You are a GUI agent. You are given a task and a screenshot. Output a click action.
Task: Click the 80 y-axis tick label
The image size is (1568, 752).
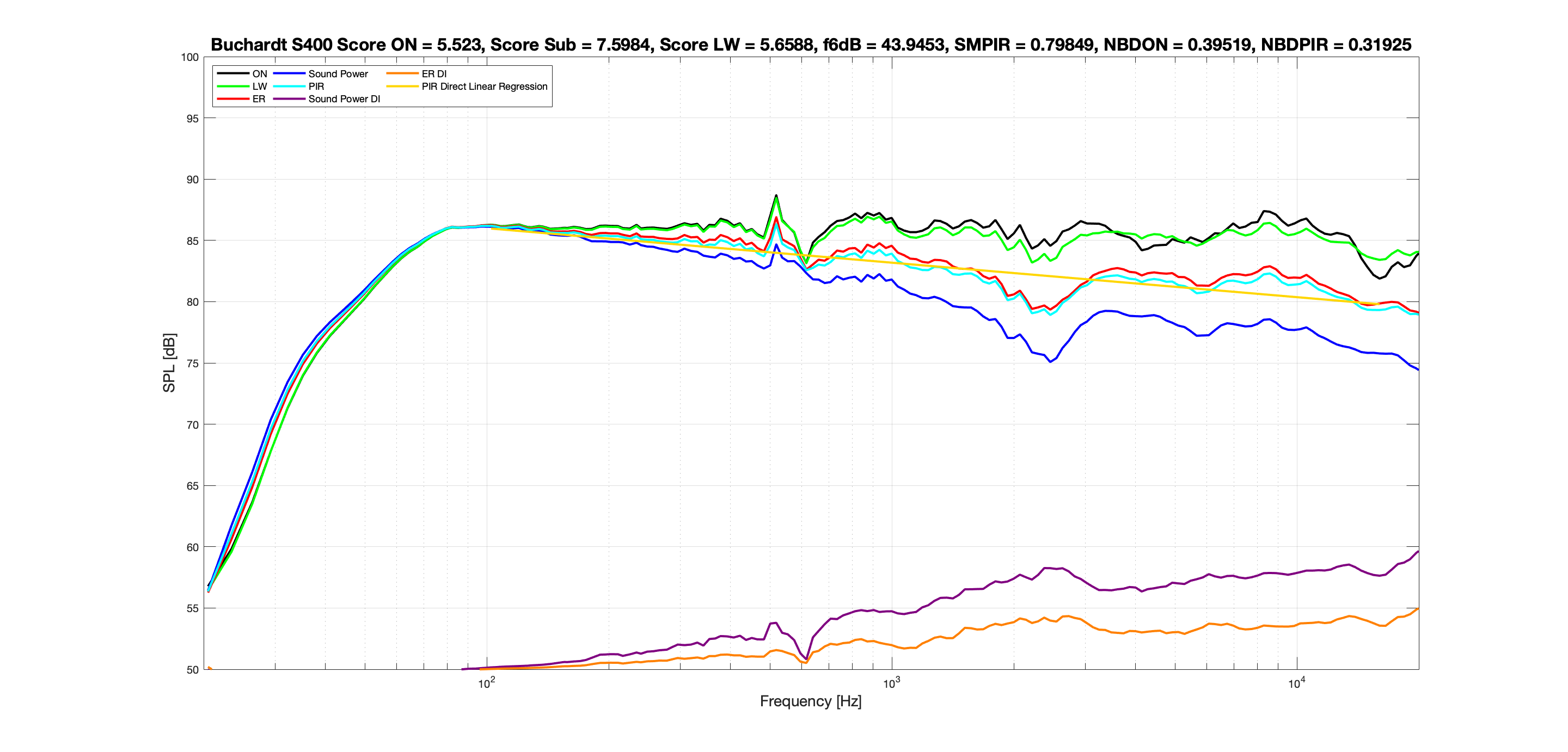192,302
